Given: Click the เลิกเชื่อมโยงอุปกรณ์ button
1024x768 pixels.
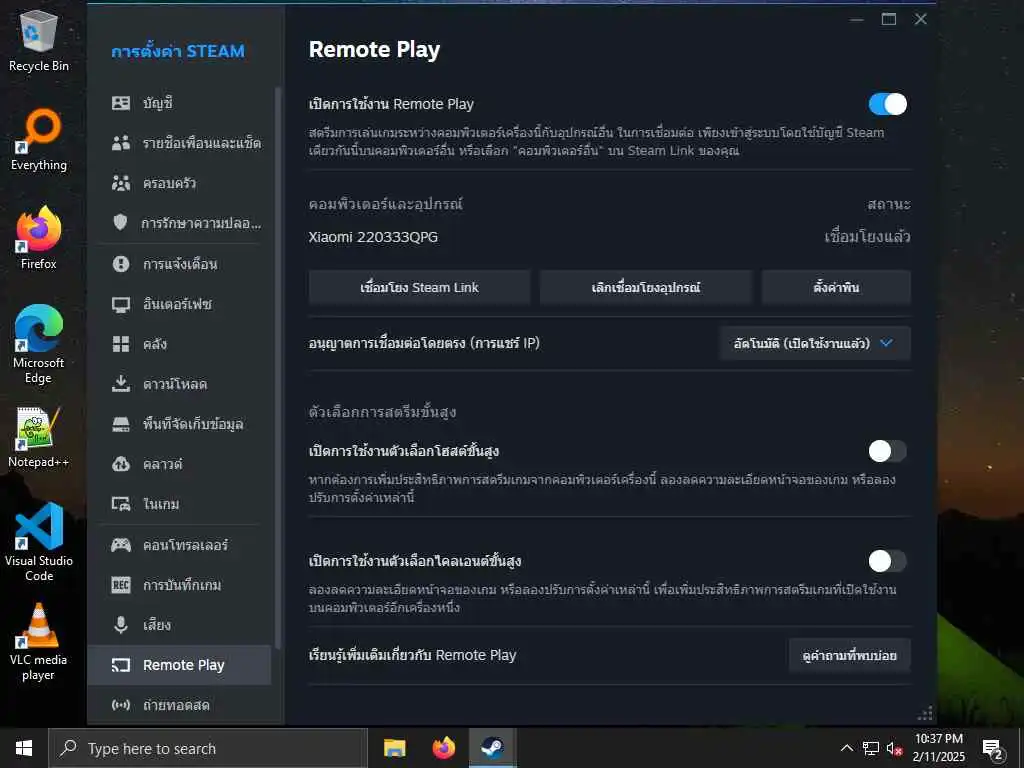Looking at the screenshot, I should [x=646, y=287].
